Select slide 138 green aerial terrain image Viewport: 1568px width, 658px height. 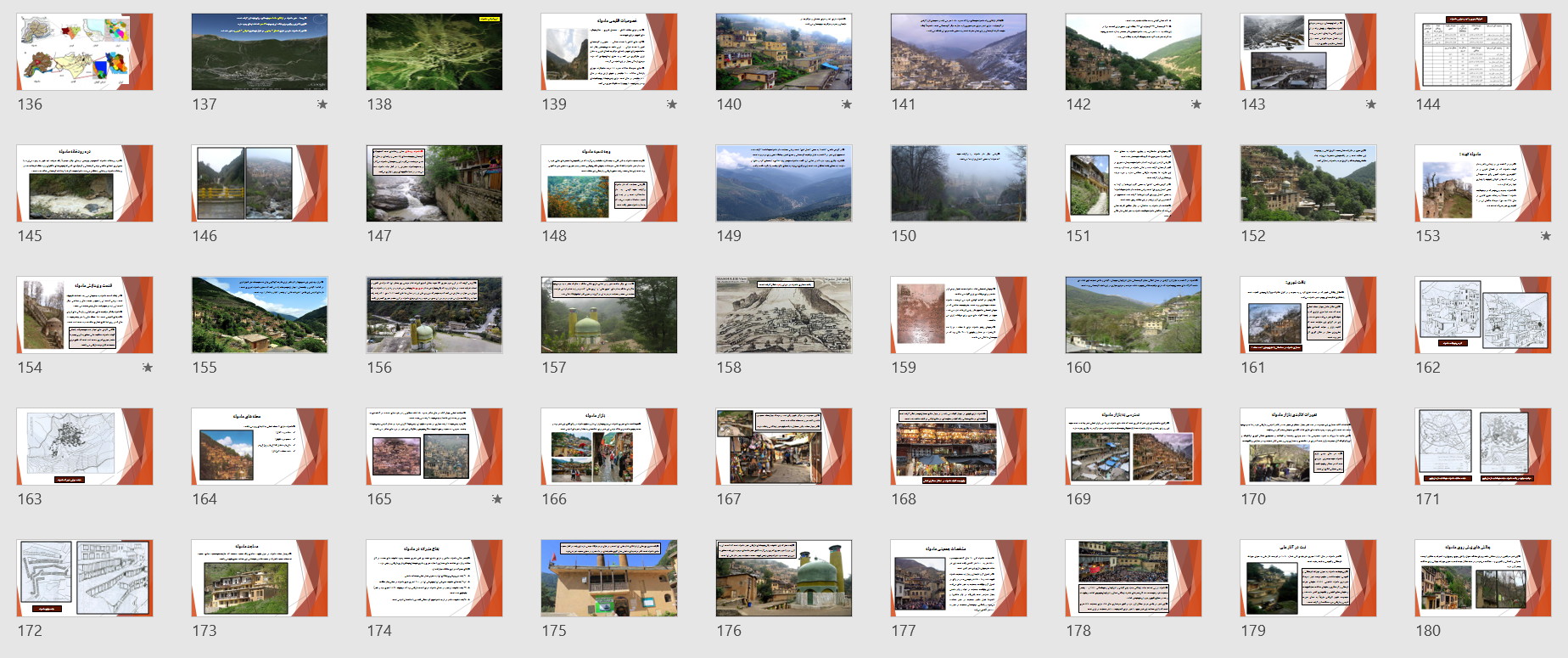[434, 52]
